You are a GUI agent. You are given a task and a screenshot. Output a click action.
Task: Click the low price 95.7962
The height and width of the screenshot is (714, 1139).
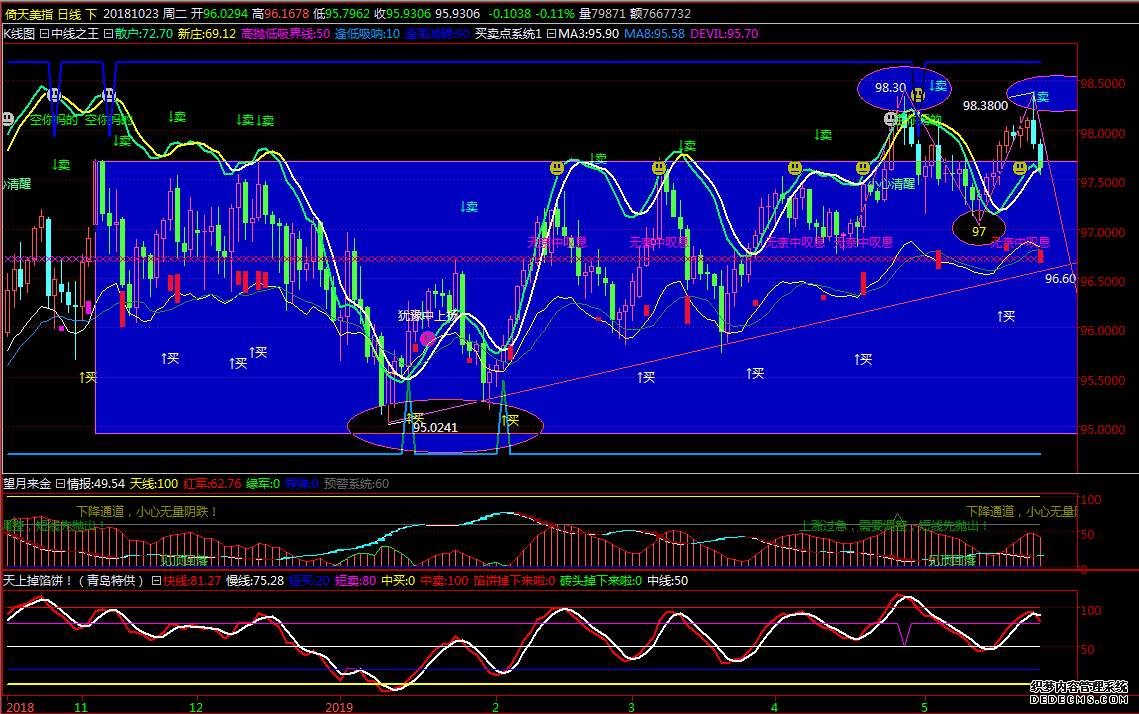point(347,14)
